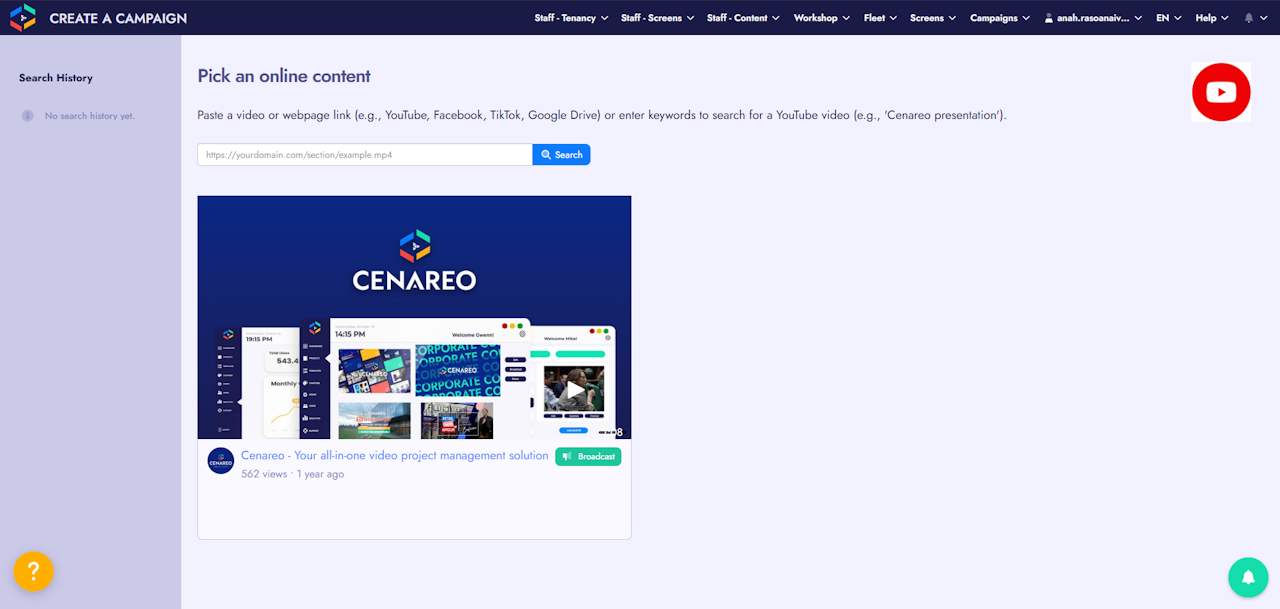The width and height of the screenshot is (1280, 609).
Task: Click the CREATE A CAMPAIGN title
Action: [x=118, y=18]
